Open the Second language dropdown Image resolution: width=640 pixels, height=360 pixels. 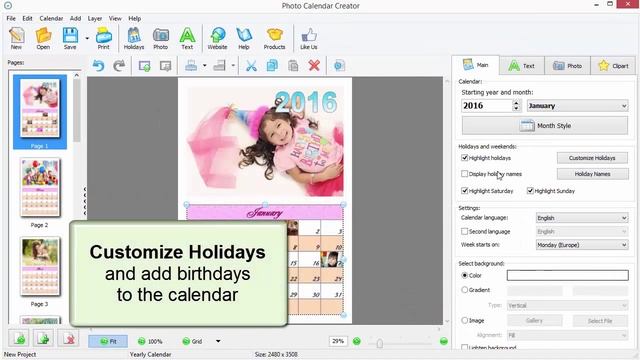point(582,231)
